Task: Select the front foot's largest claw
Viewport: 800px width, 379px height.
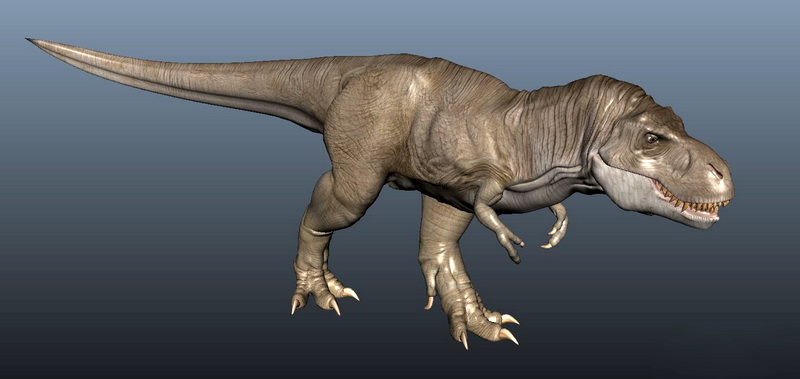Action: click(509, 336)
